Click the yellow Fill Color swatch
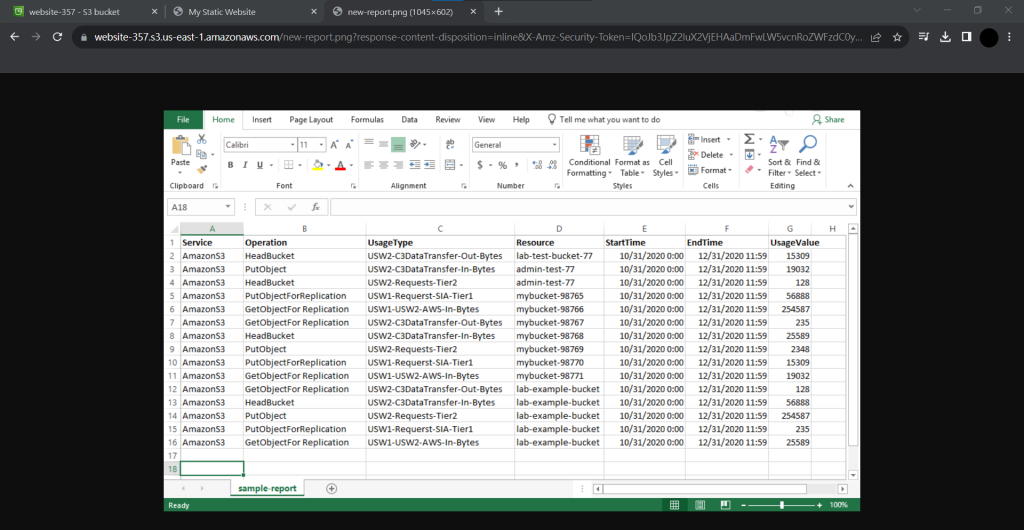Screen dimensions: 1024x530 [318, 165]
